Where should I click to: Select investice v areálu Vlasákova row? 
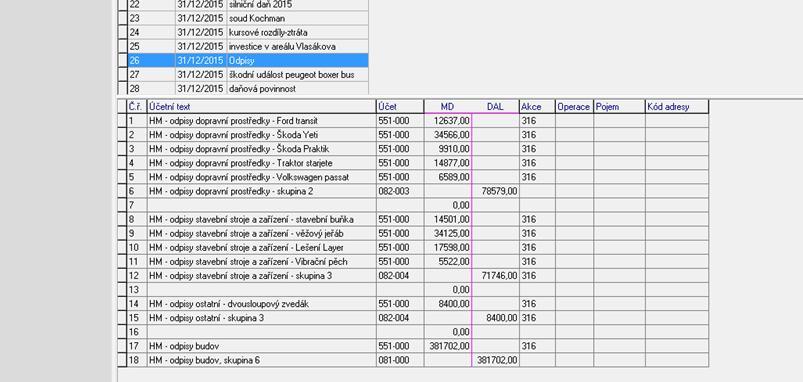coord(248,47)
